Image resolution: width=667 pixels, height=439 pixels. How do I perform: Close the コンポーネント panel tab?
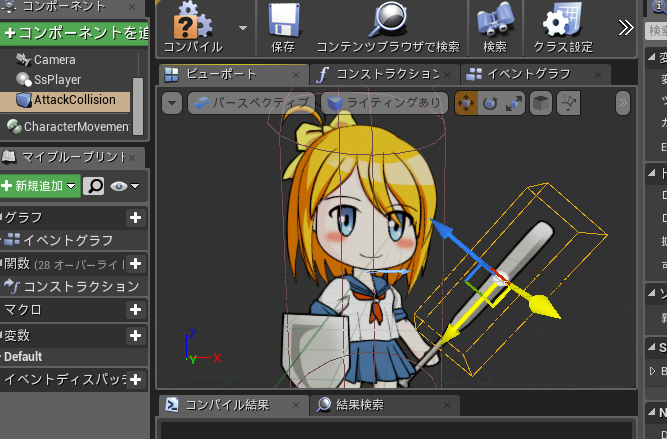click(132, 7)
